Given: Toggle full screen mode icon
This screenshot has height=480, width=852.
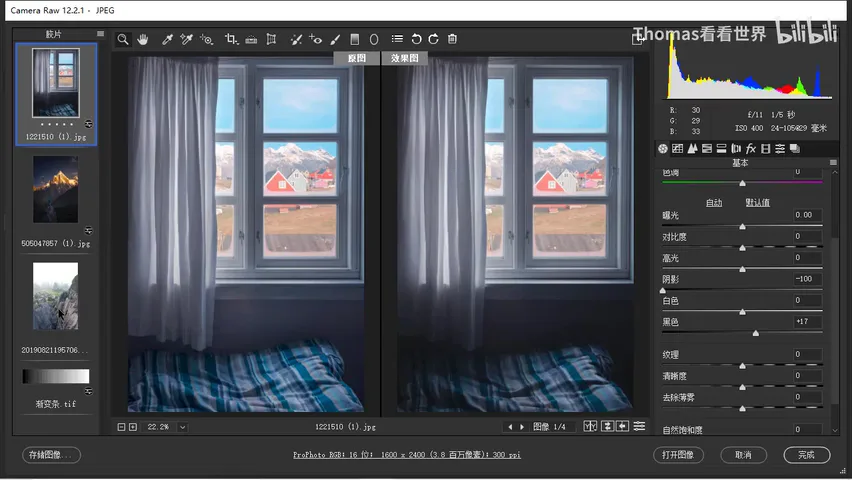Looking at the screenshot, I should [x=637, y=39].
